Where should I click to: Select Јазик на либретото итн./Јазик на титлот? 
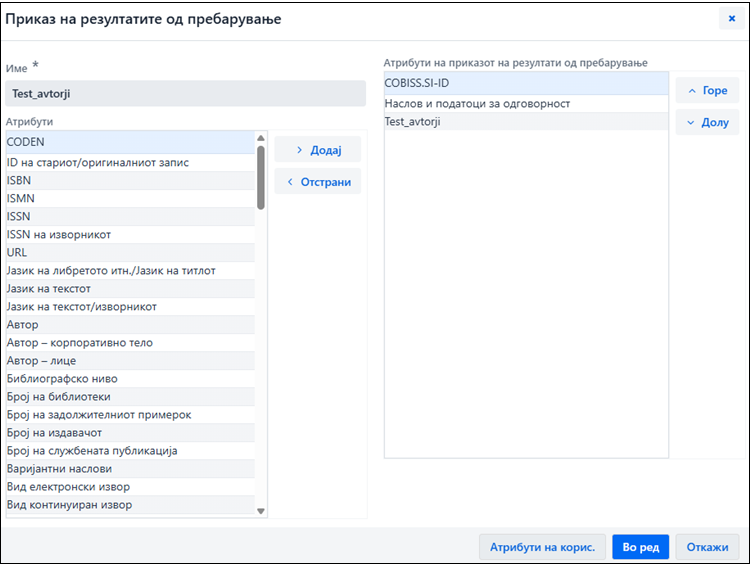click(131, 271)
